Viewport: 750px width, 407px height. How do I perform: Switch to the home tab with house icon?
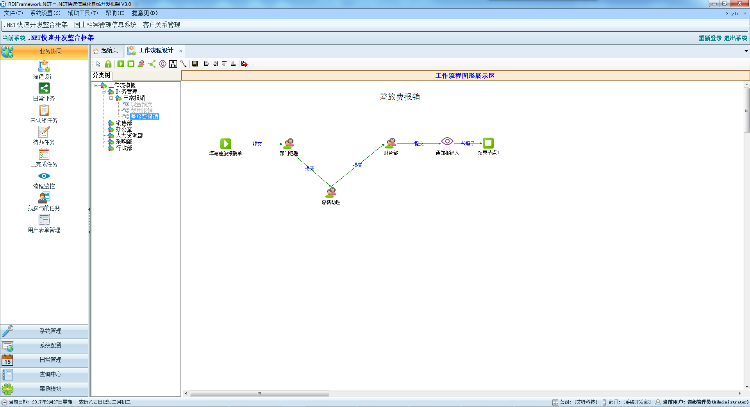click(106, 51)
